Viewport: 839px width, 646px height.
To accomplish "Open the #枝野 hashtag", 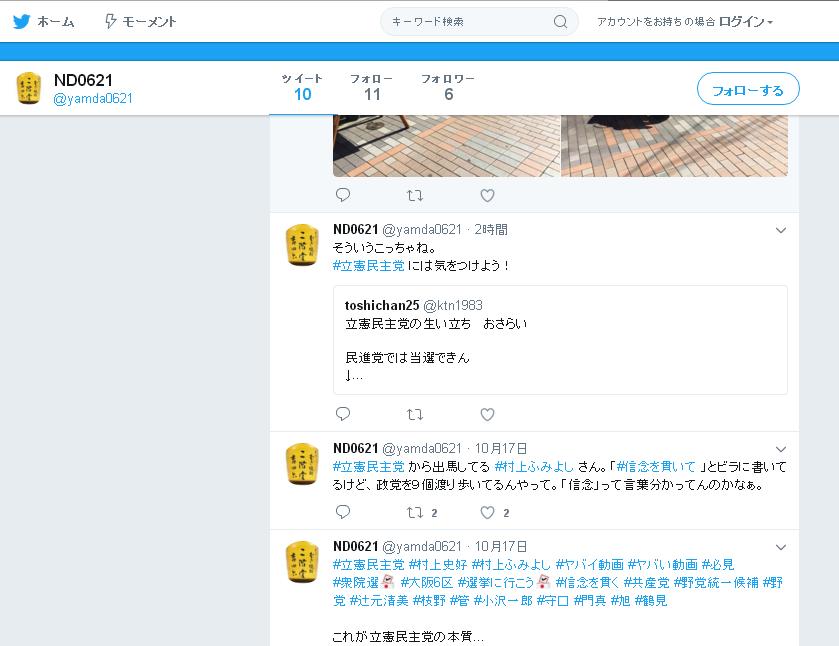I will [x=429, y=601].
